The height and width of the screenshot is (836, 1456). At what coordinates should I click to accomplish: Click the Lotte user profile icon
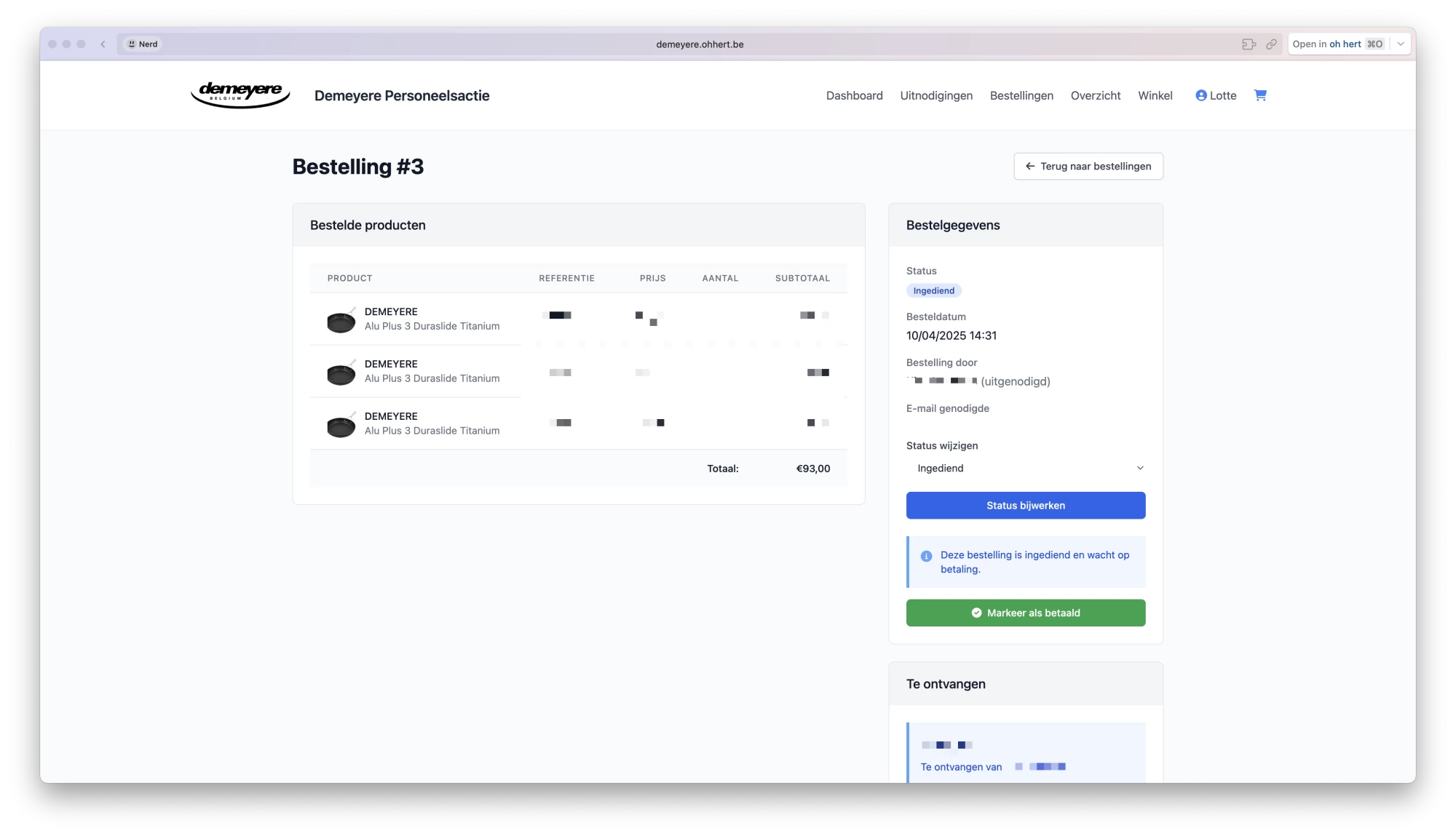[1201, 95]
